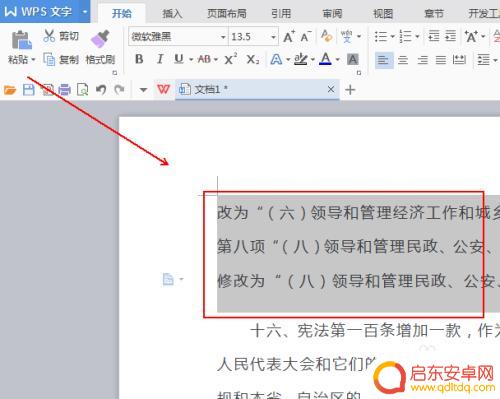Image resolution: width=500 pixels, height=399 pixels.
Task: Expand the bullet list style arrow
Action: 392,36
